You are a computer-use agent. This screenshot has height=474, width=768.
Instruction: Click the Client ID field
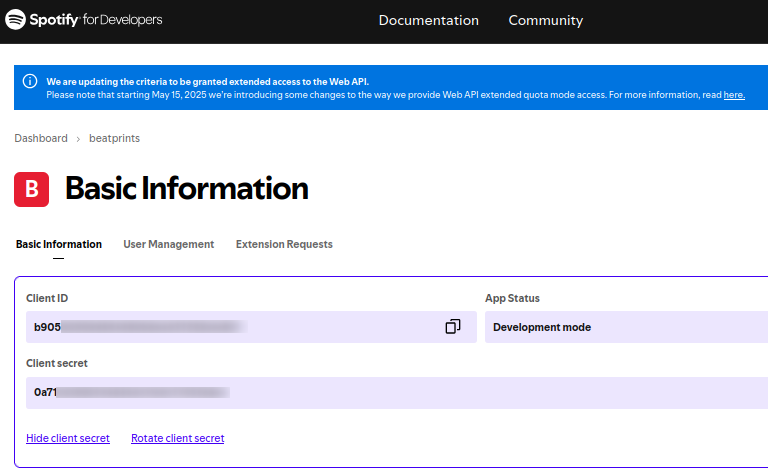tap(251, 327)
